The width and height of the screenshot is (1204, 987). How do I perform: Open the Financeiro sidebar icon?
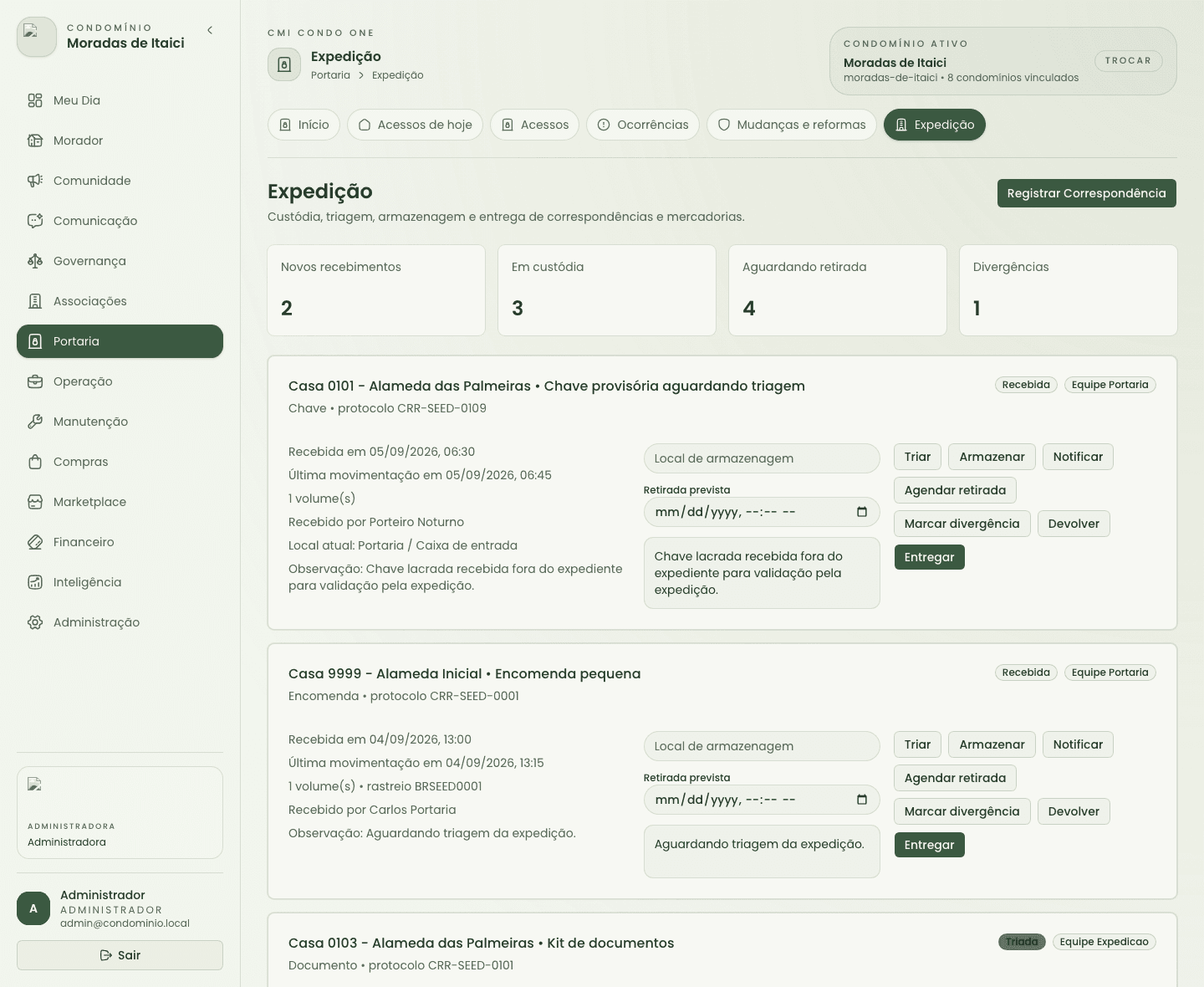click(x=35, y=542)
